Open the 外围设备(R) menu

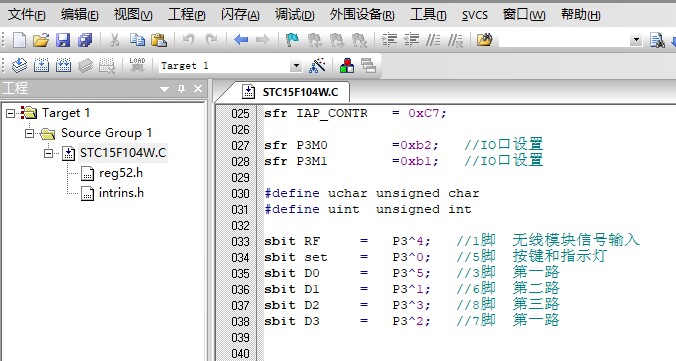click(362, 15)
